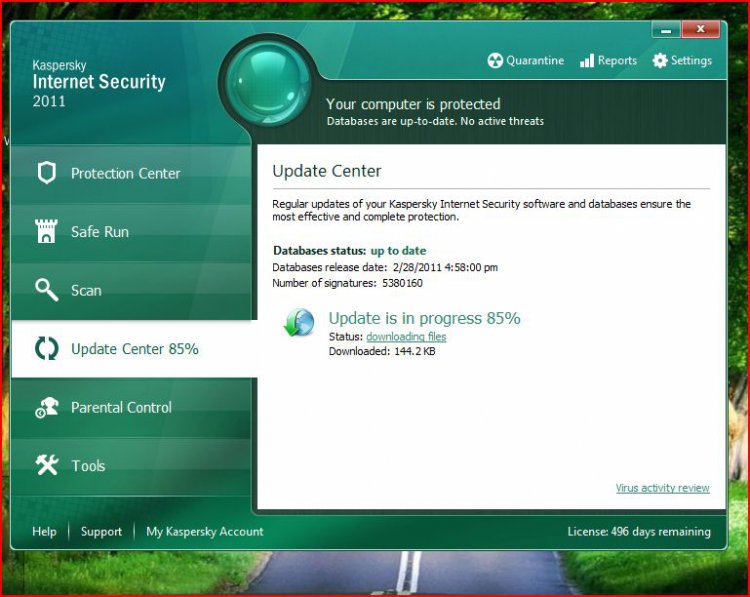Click release date 2/28/2011 4:58:00 pm
Screen dimensions: 750x597
445,267
